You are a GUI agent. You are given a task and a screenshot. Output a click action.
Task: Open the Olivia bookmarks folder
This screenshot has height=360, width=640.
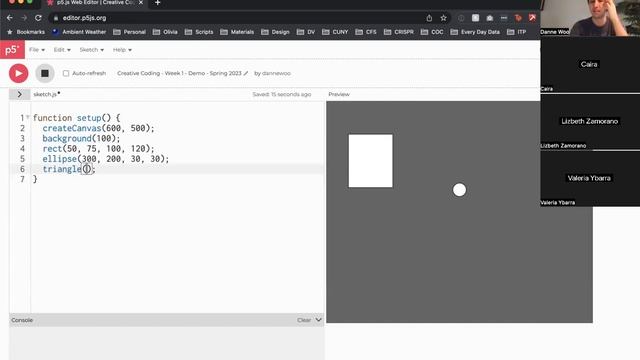tap(165, 32)
